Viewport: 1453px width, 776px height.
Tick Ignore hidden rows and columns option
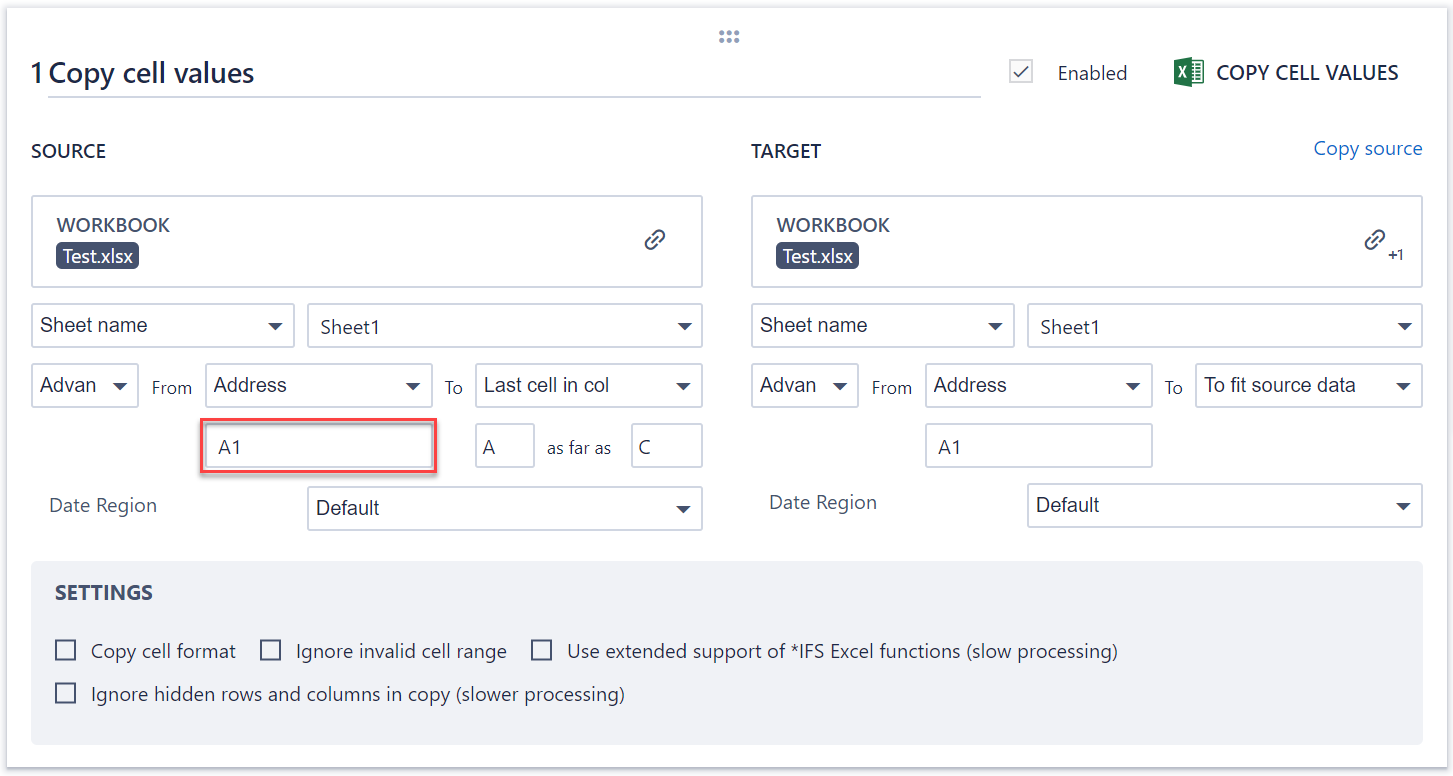(66, 693)
